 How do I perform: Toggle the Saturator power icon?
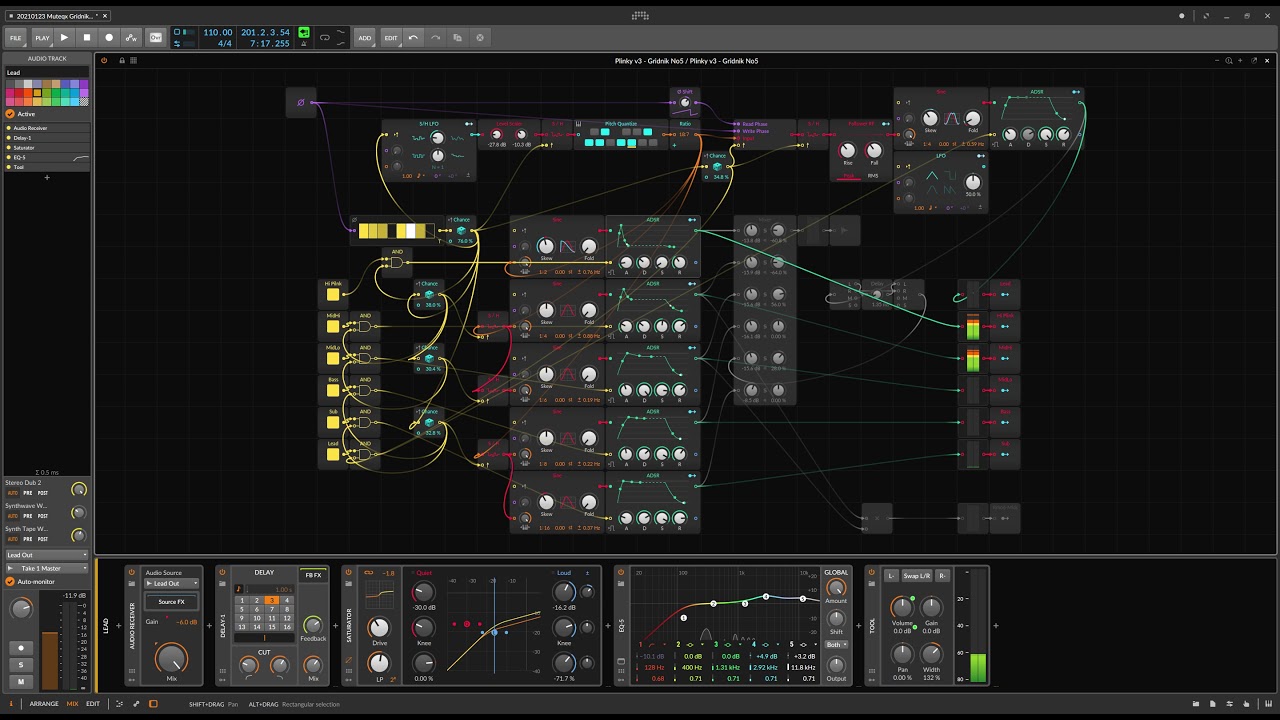pyautogui.click(x=348, y=572)
